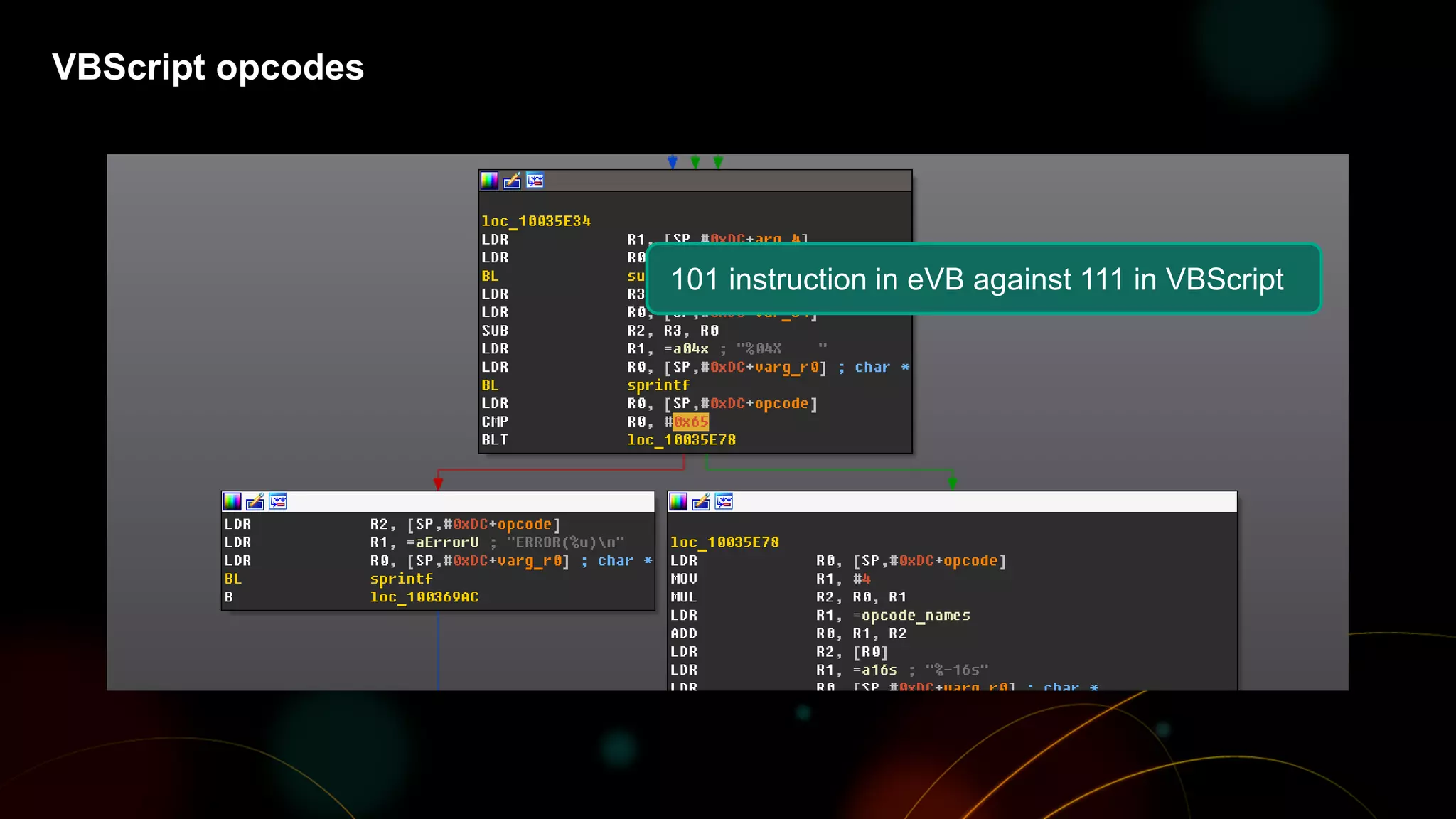Click sprintf call in the top node

(x=658, y=385)
